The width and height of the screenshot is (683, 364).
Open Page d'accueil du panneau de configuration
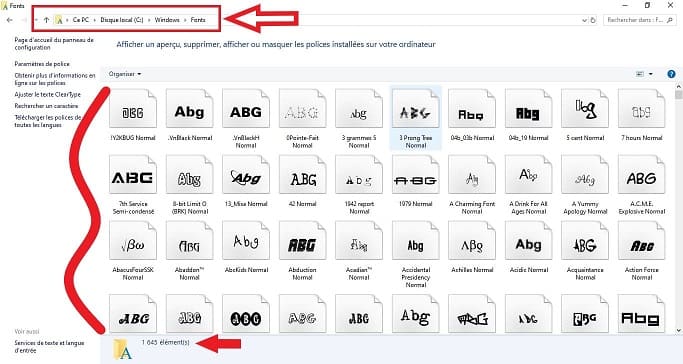(x=54, y=44)
